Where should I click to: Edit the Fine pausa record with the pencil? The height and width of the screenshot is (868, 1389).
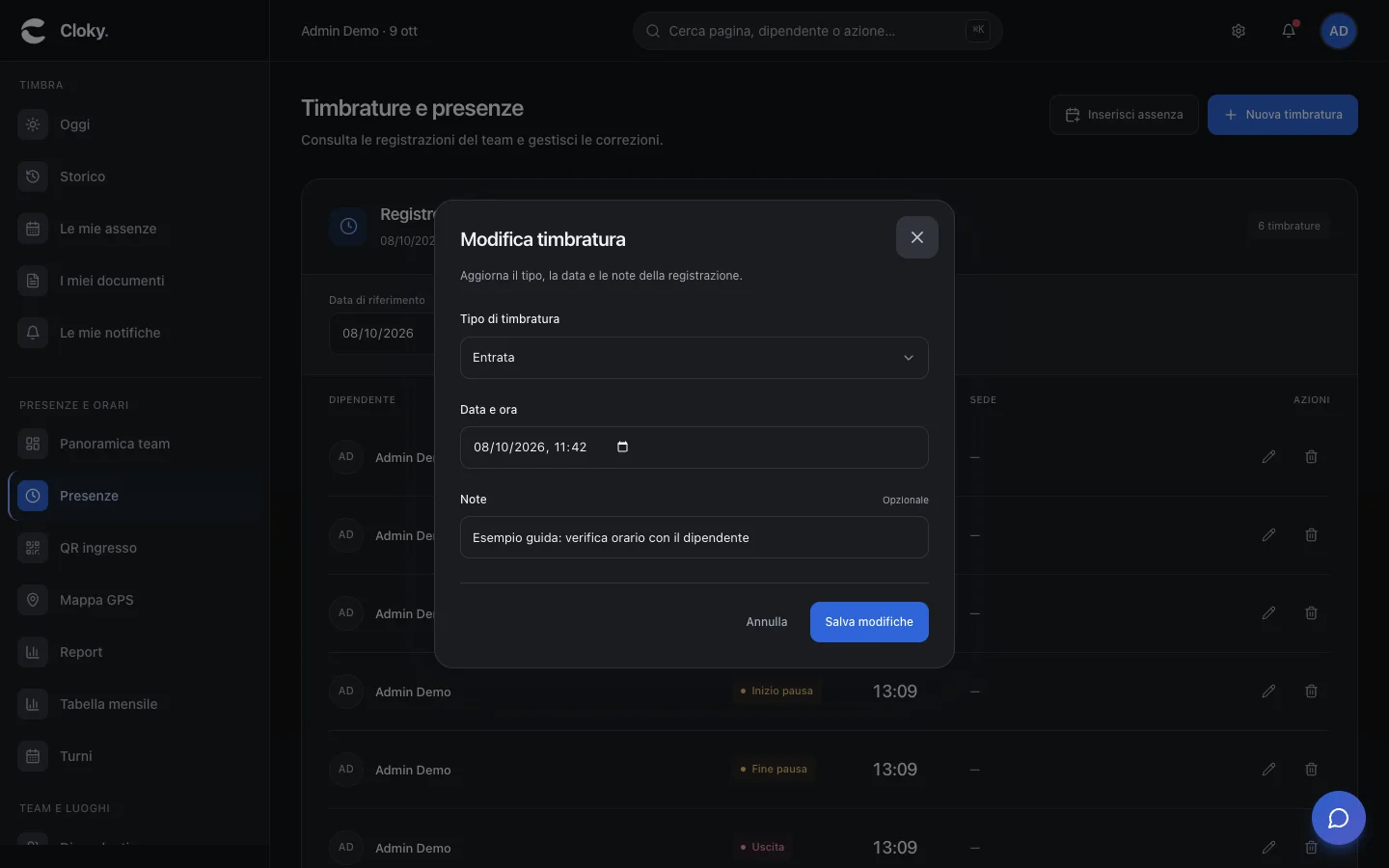1268,769
